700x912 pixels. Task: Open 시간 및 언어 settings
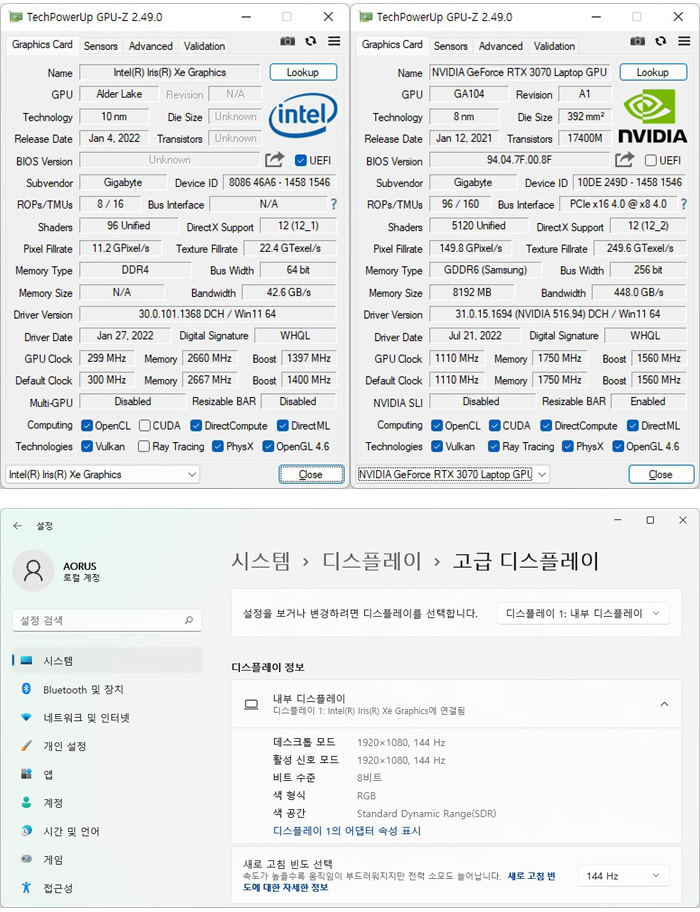107,831
